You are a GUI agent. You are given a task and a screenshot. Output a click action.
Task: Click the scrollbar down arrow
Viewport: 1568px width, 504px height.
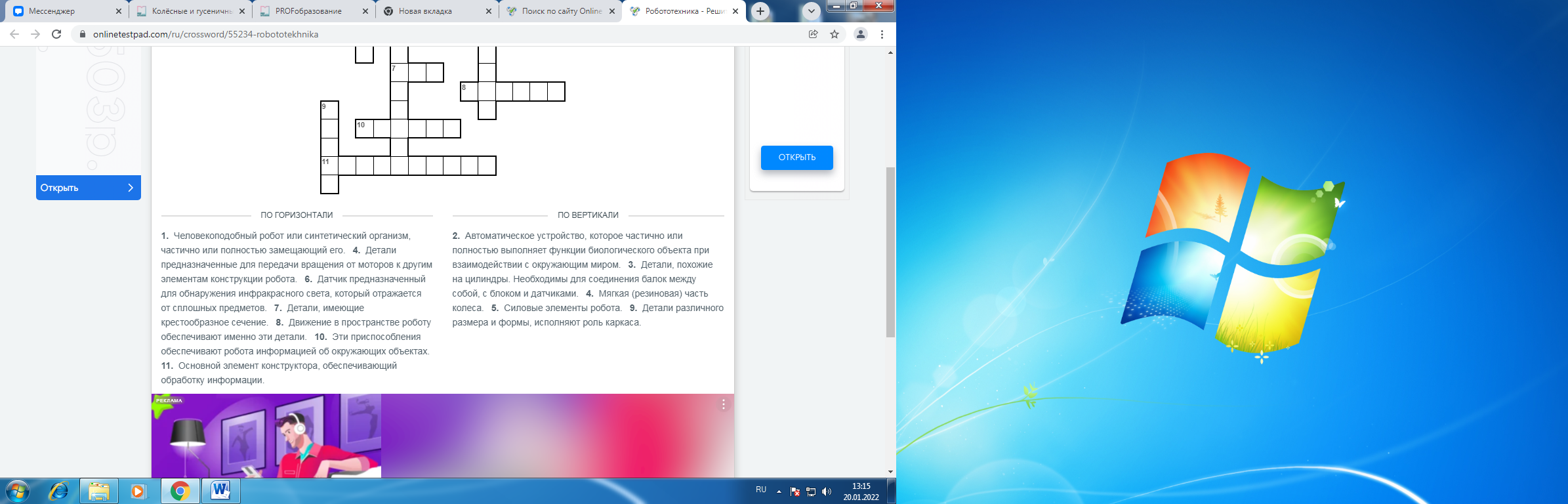(890, 472)
